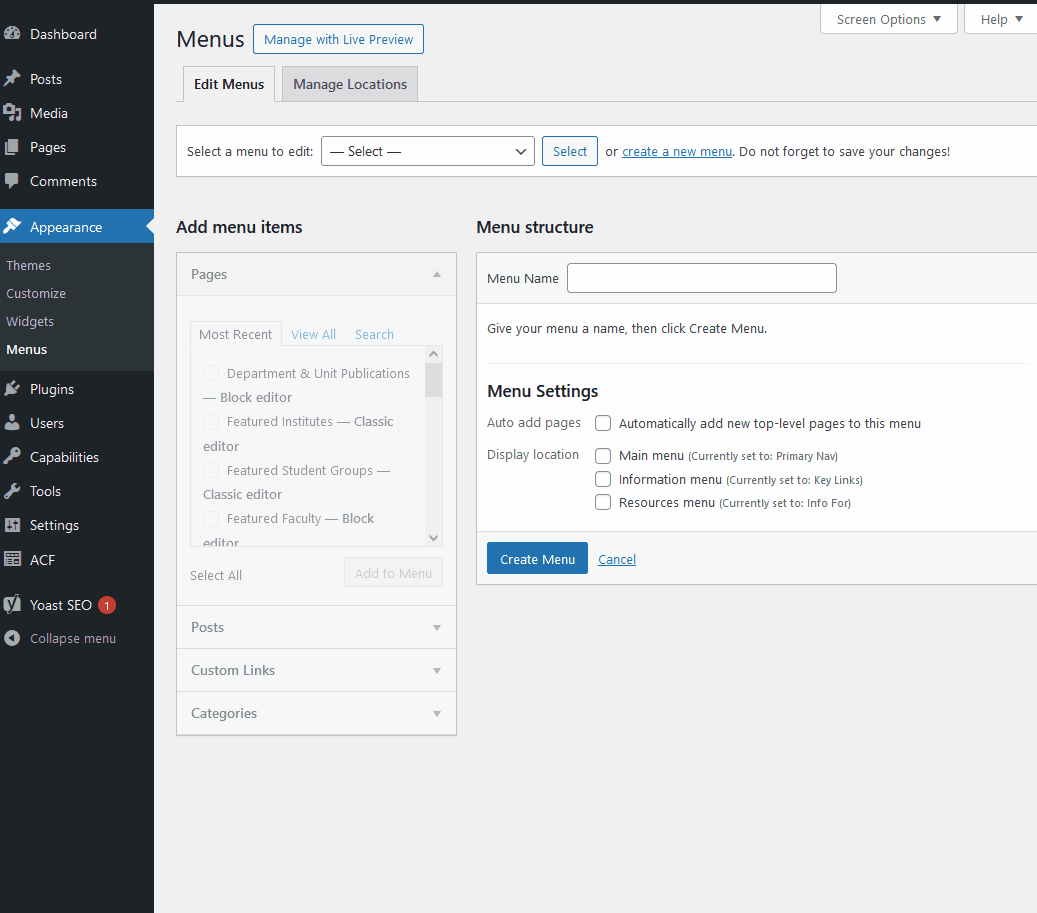The image size is (1037, 913).
Task: Enable automatically adding new top-level pages
Action: [x=603, y=423]
